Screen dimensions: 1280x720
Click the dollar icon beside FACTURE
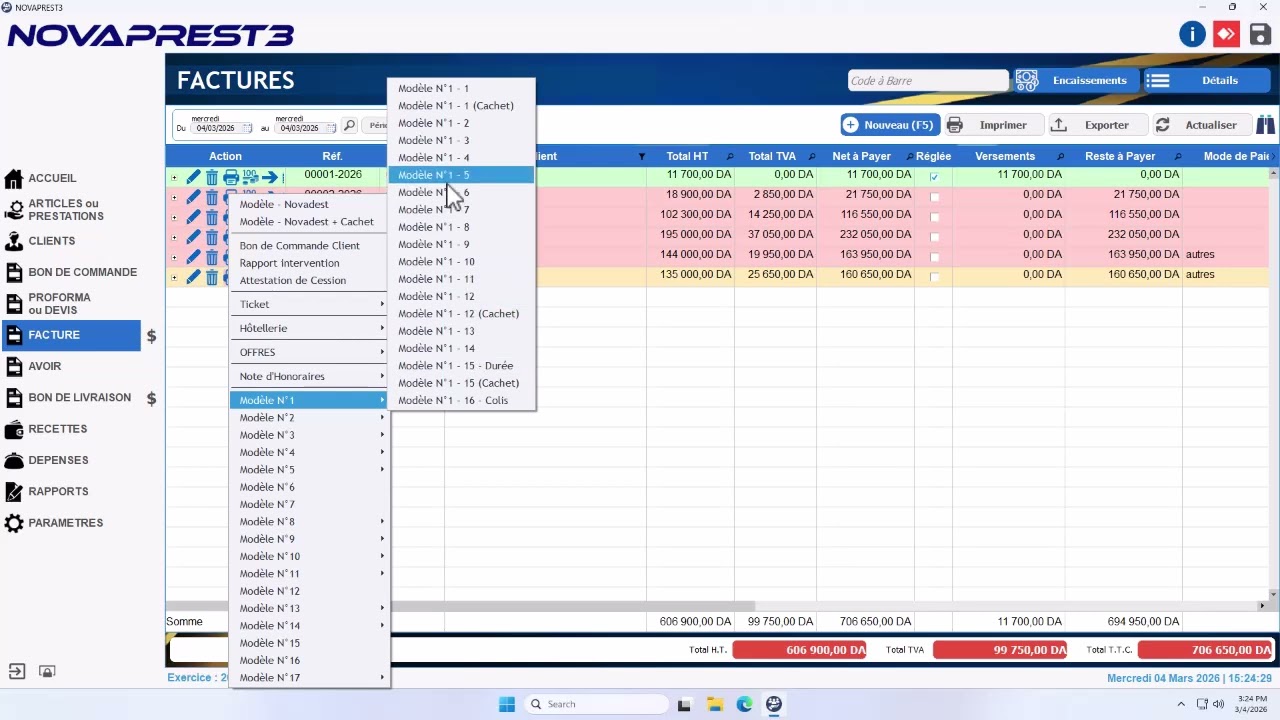[x=152, y=336]
